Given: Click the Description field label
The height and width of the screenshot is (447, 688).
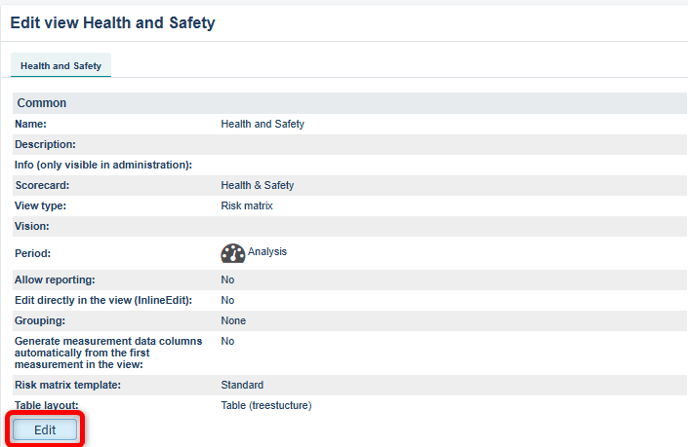Looking at the screenshot, I should (45, 144).
